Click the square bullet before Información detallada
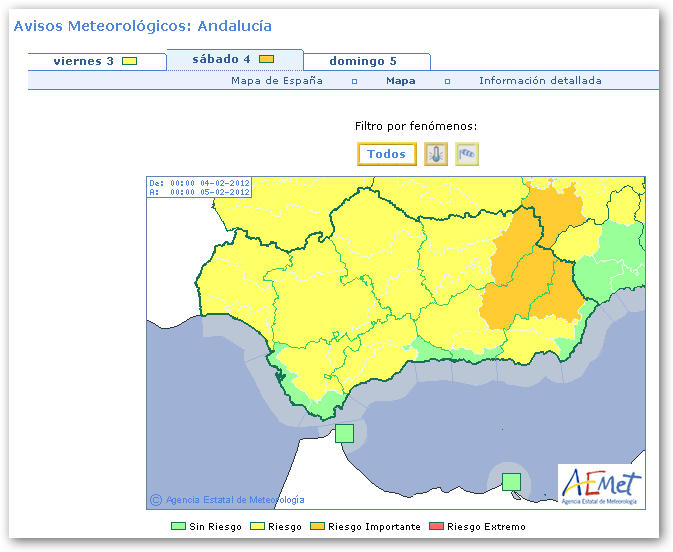673x552 pixels. click(447, 81)
